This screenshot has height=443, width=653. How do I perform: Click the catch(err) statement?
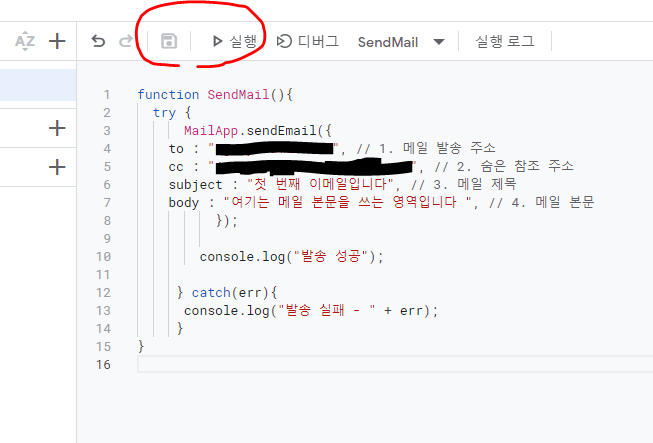point(234,293)
